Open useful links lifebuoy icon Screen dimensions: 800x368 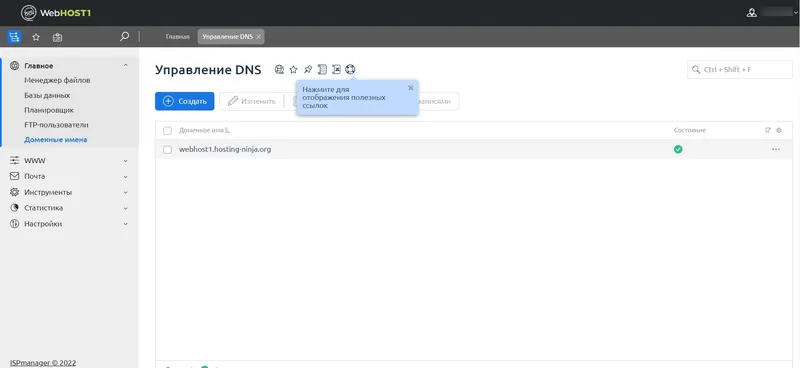pos(350,69)
